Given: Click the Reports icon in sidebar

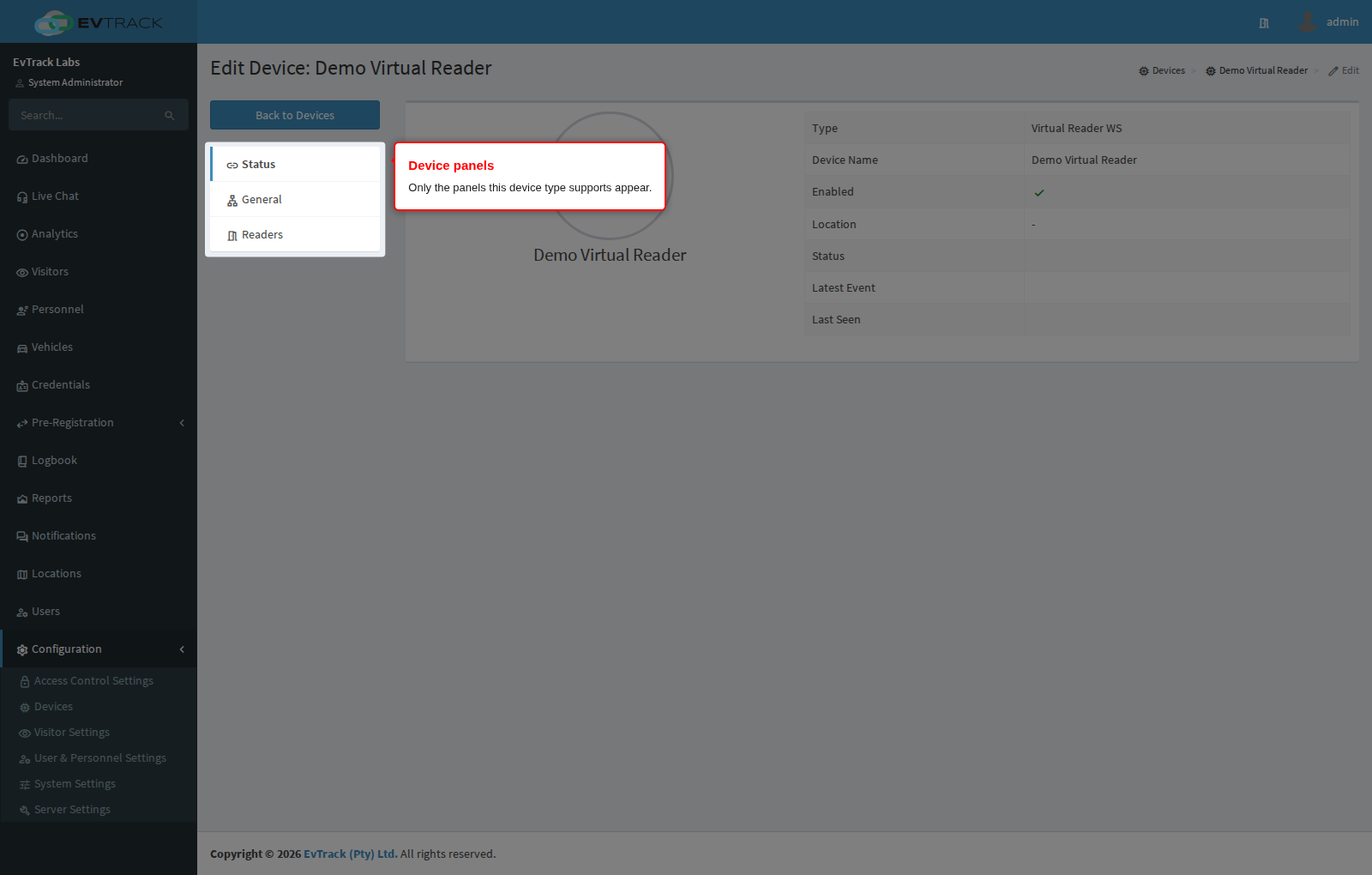Looking at the screenshot, I should pos(22,499).
